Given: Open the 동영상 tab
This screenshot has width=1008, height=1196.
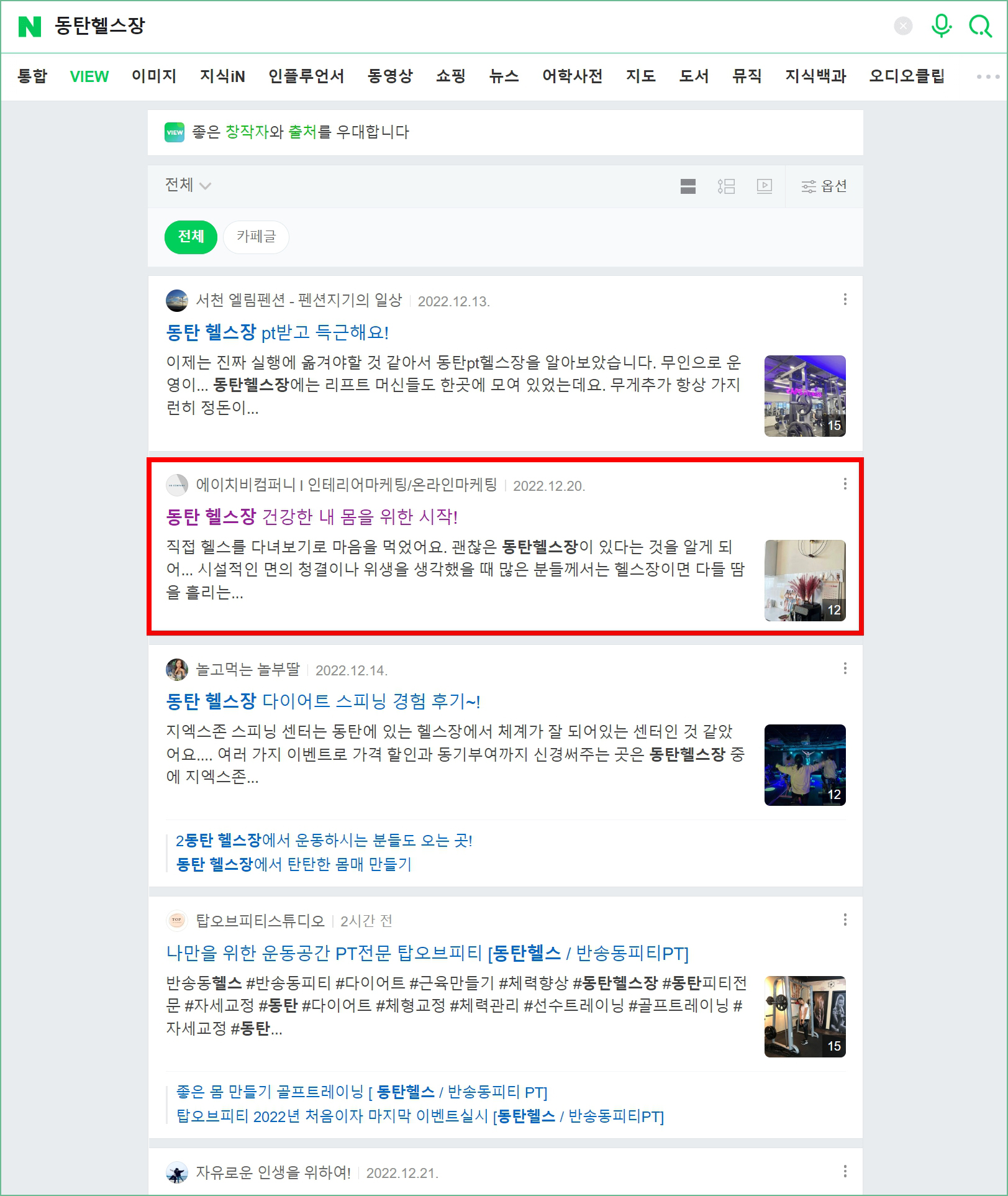Looking at the screenshot, I should [x=390, y=76].
